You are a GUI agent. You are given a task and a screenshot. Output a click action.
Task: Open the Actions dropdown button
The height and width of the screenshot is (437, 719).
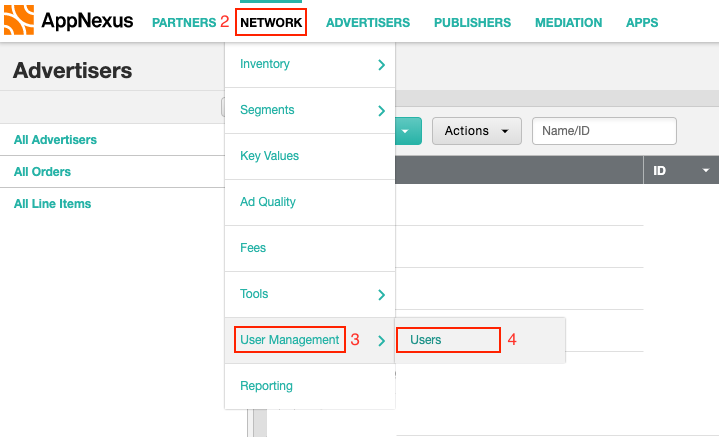pyautogui.click(x=476, y=131)
